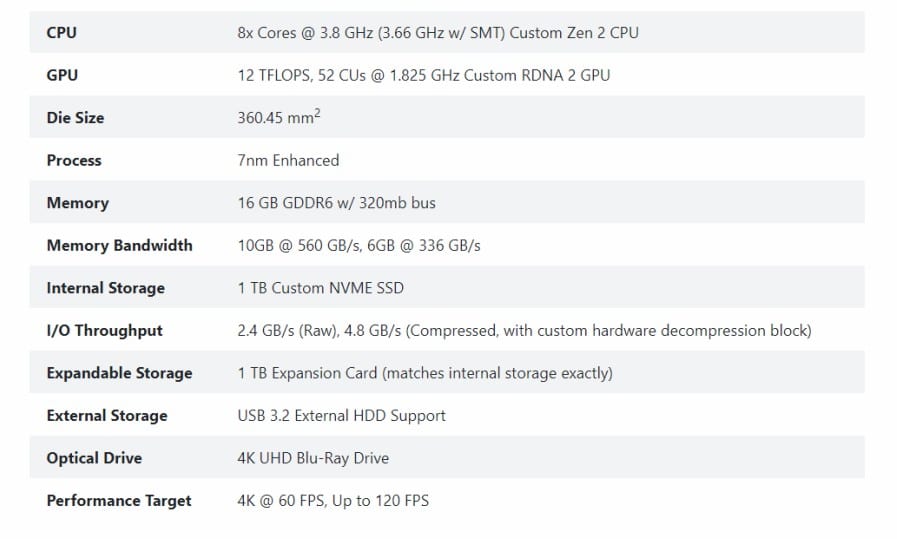Image resolution: width=897 pixels, height=539 pixels.
Task: Click the 1 TB Custom NVME SSD text
Action: (x=320, y=288)
